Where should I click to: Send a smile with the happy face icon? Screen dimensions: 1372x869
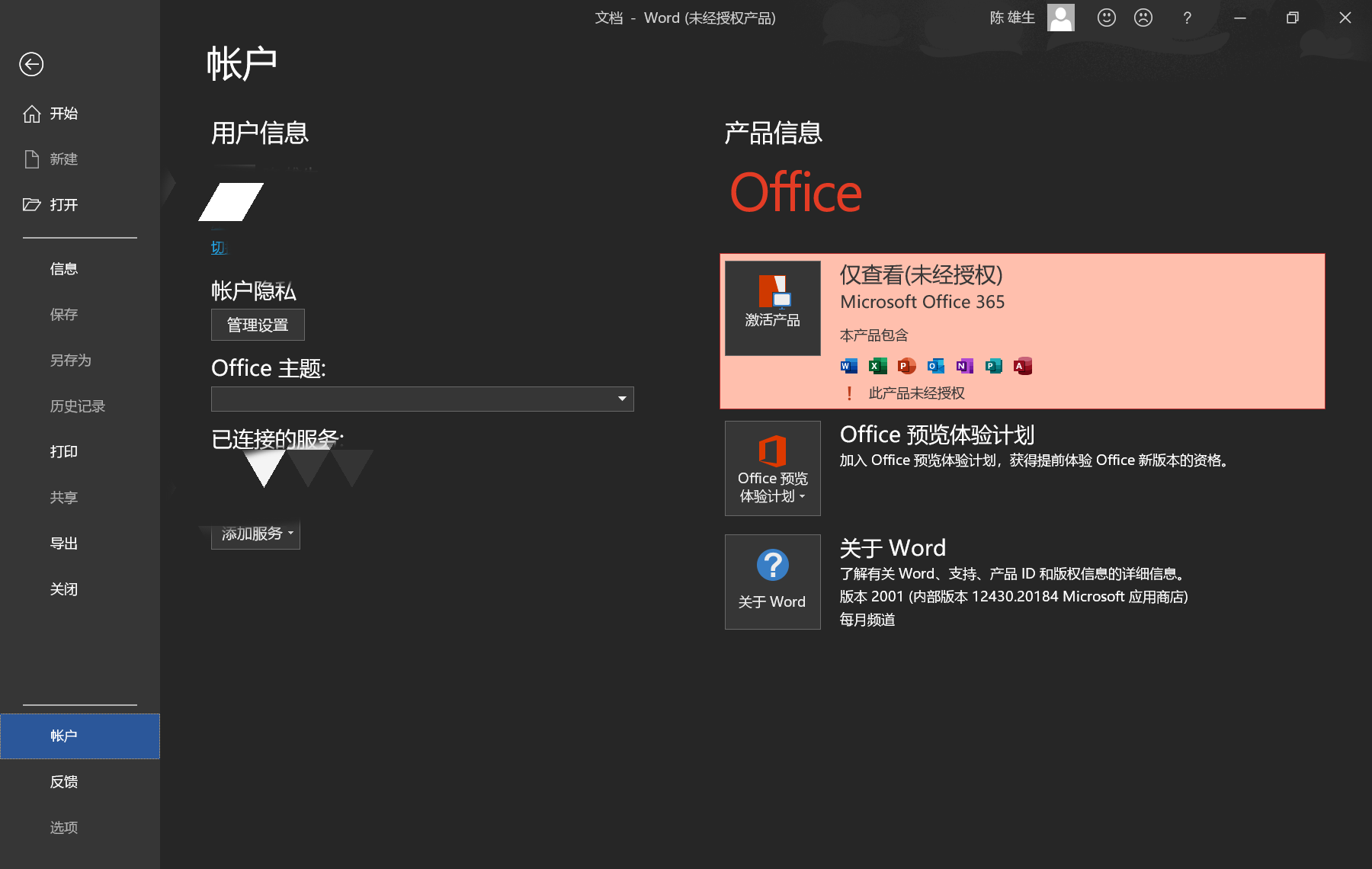tap(1106, 18)
